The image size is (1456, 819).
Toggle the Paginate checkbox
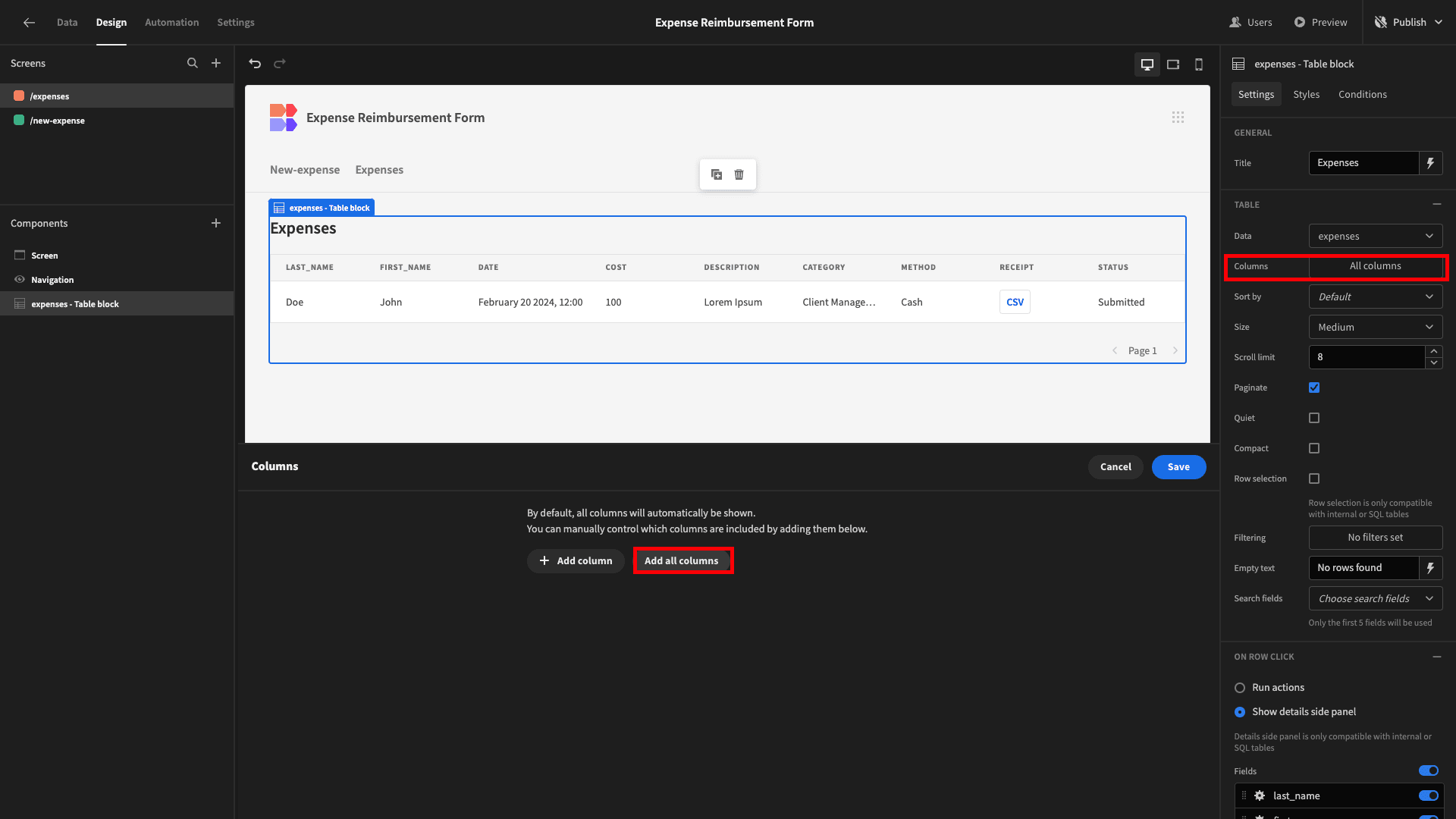[1314, 388]
